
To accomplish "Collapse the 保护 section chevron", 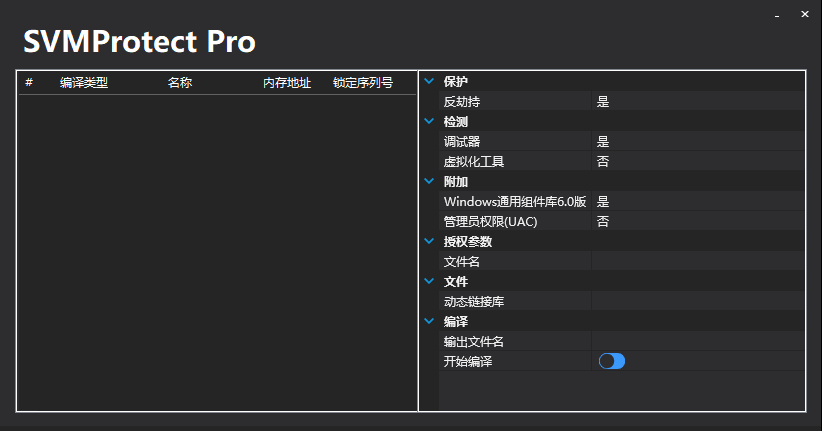I will [x=429, y=81].
